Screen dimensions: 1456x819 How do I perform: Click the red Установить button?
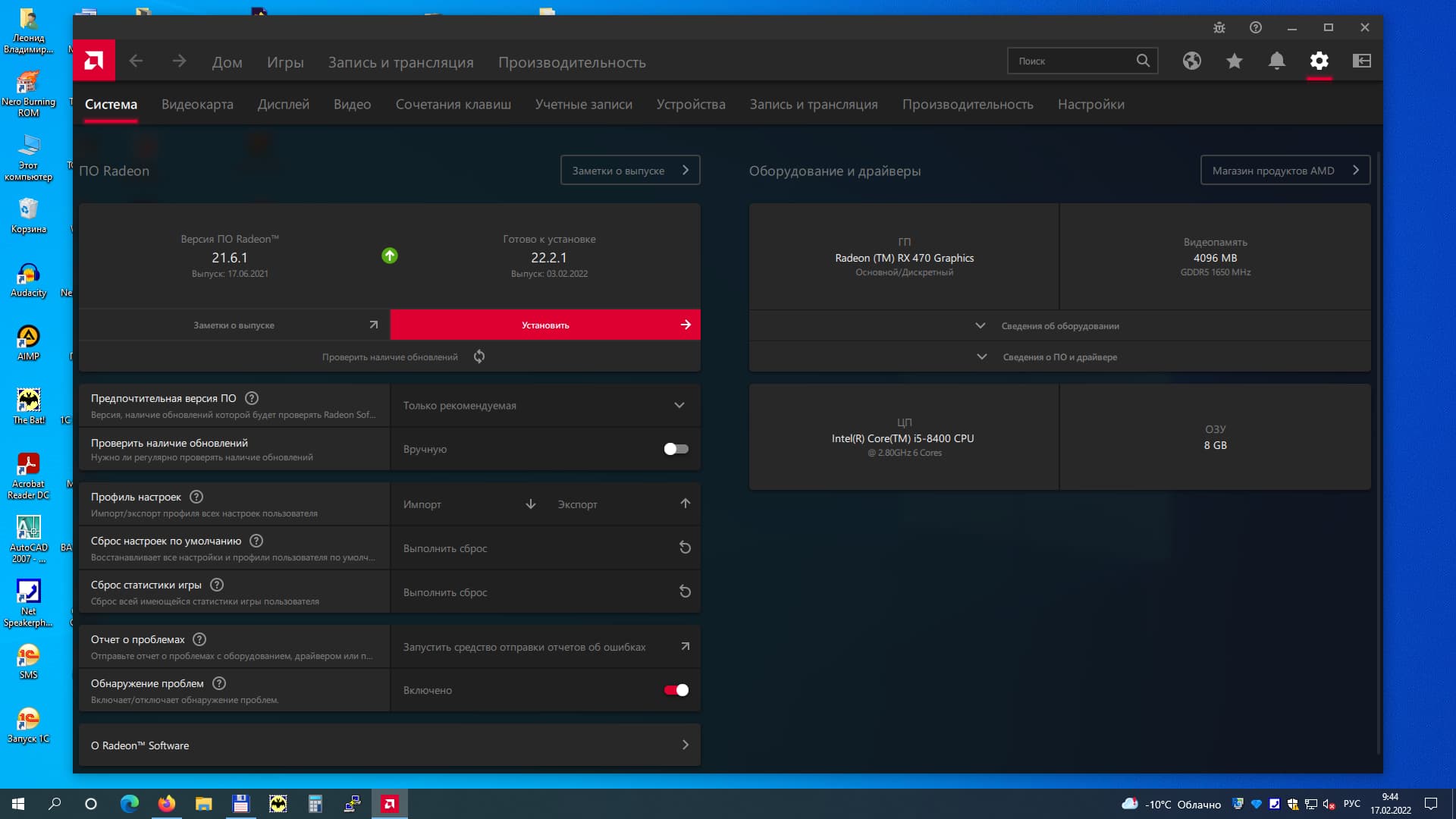click(545, 325)
